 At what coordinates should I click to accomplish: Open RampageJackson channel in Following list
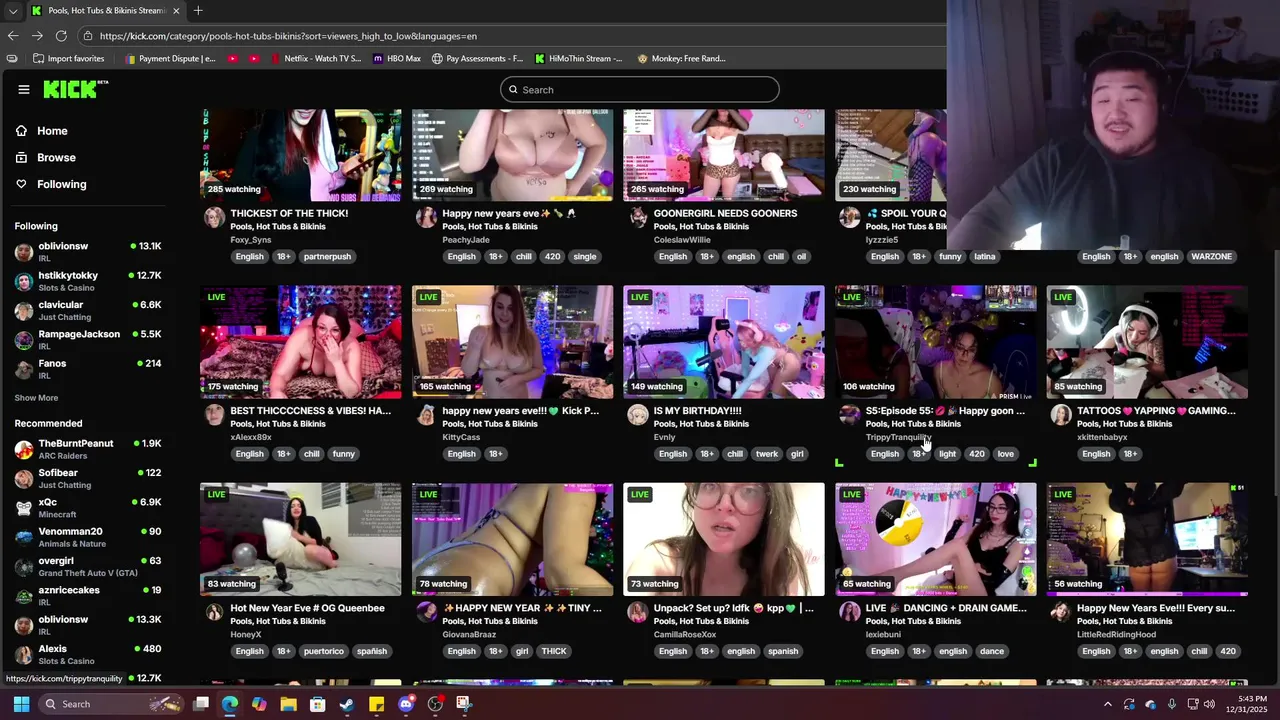[x=88, y=340]
